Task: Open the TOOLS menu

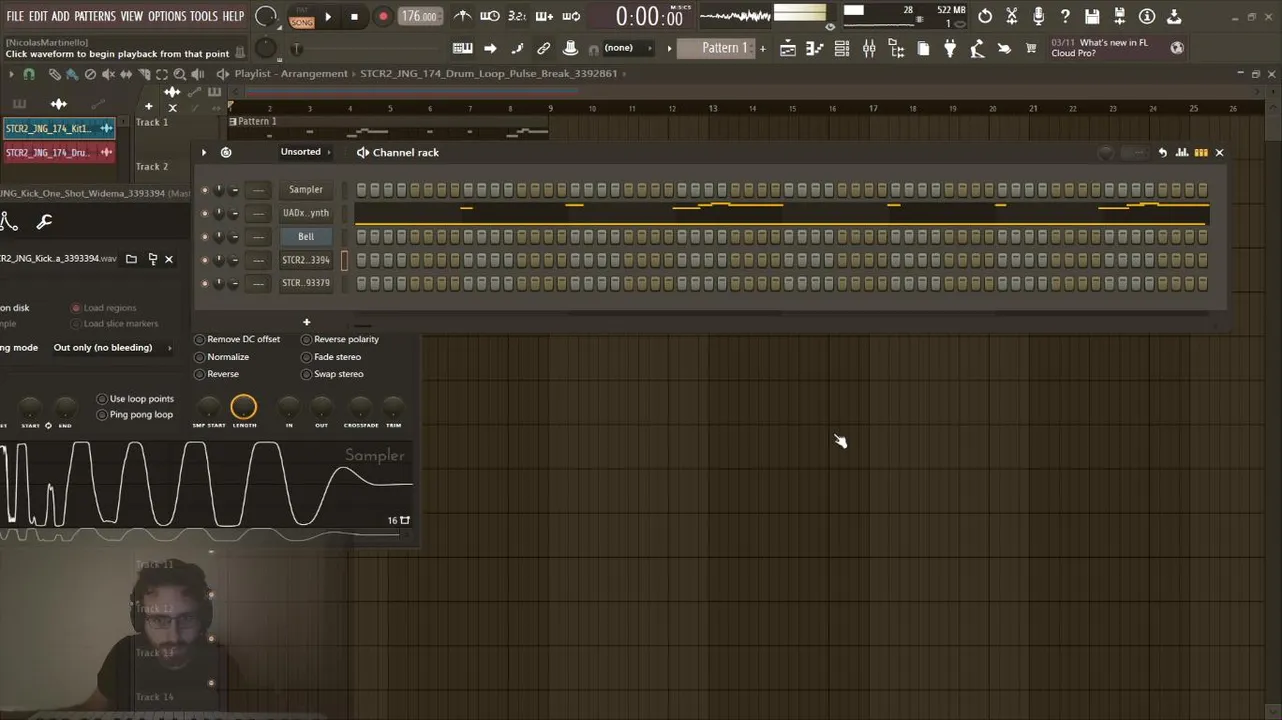Action: click(x=204, y=16)
